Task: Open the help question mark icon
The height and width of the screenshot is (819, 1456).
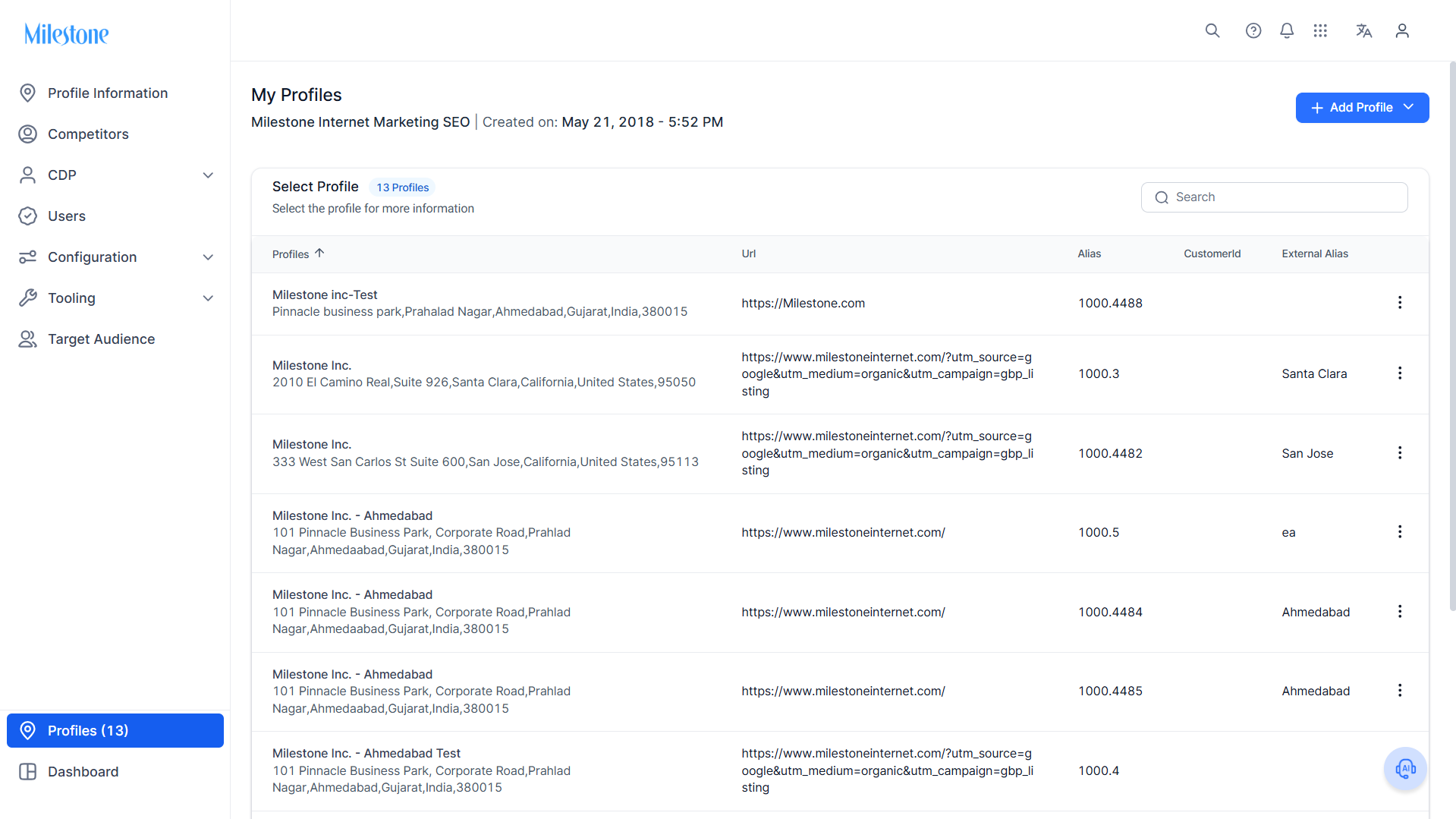Action: 1253,30
